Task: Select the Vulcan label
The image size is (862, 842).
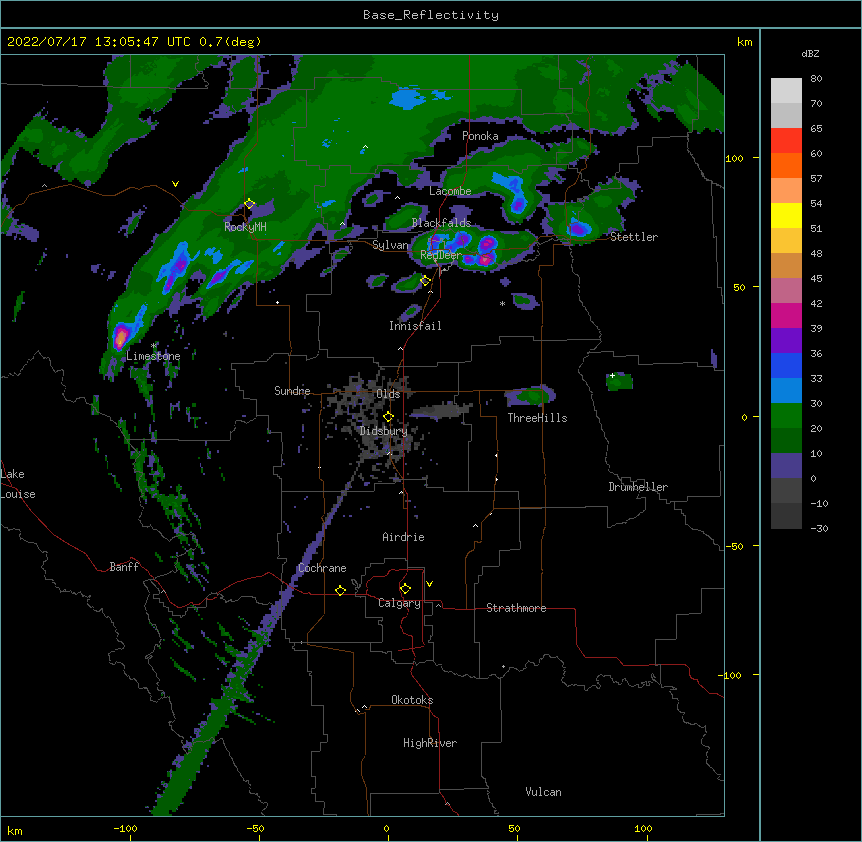Action: tap(543, 792)
